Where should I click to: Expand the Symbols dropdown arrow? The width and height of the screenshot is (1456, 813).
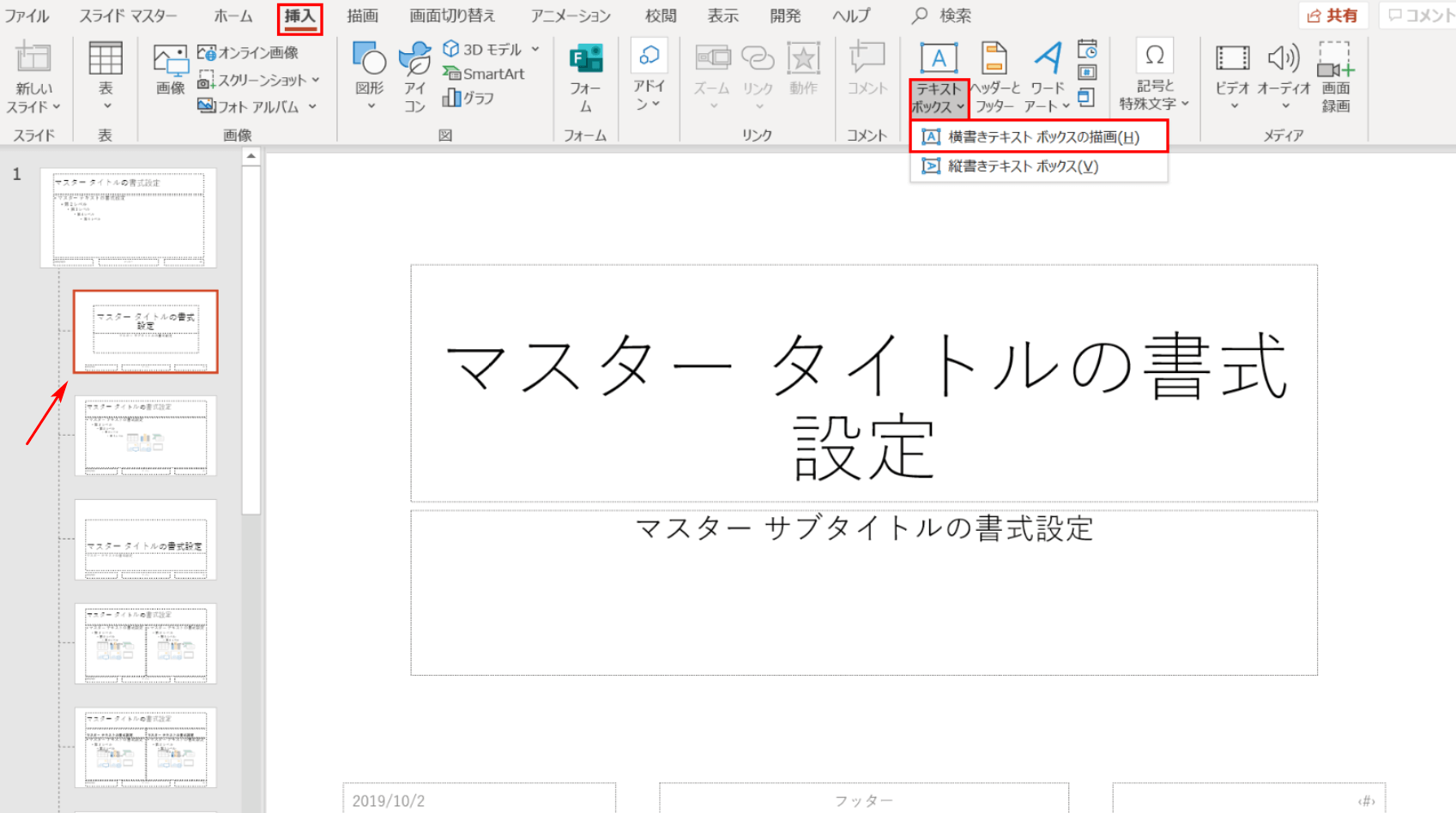[1185, 104]
